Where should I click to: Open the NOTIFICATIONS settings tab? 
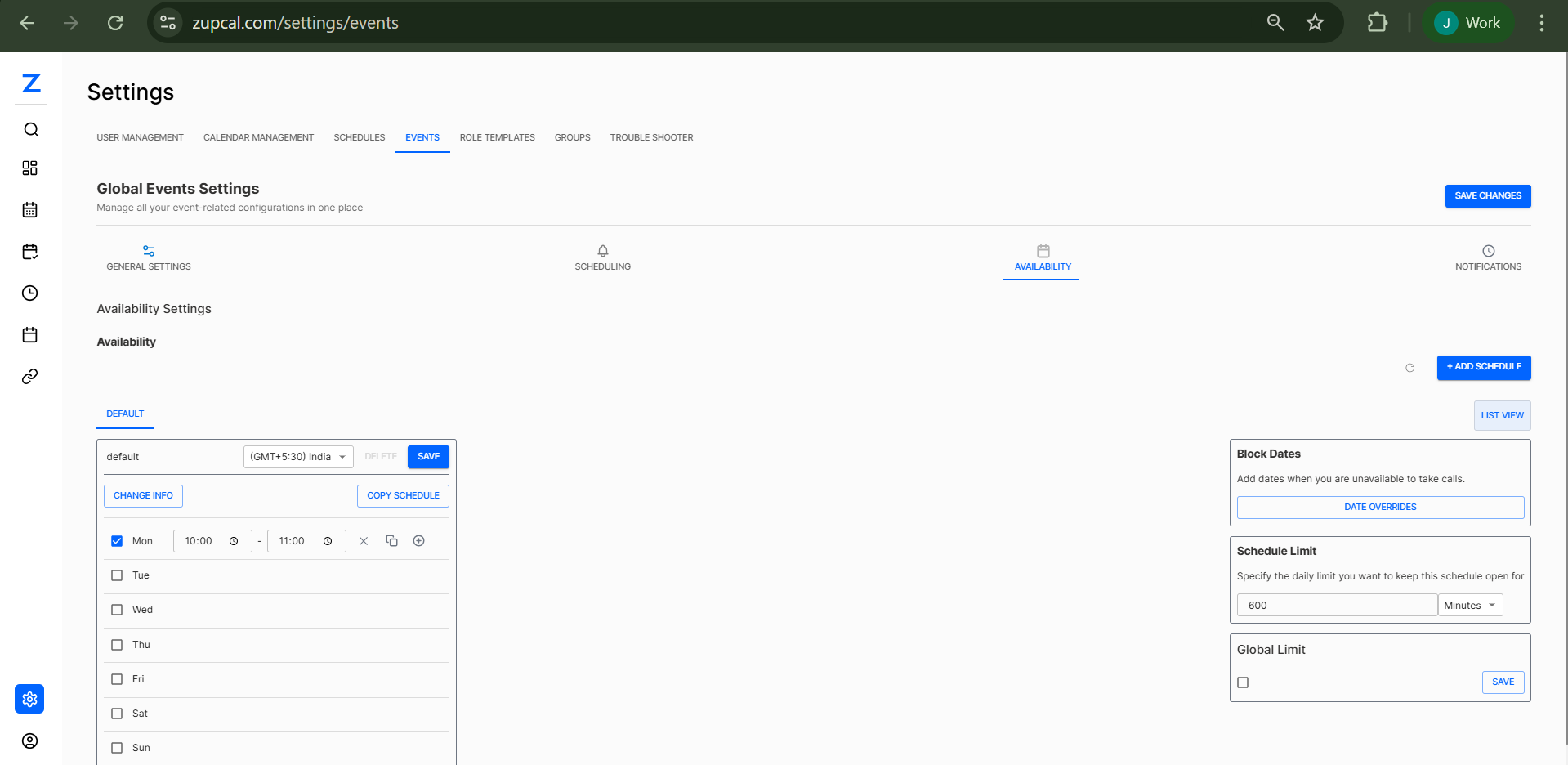point(1487,258)
